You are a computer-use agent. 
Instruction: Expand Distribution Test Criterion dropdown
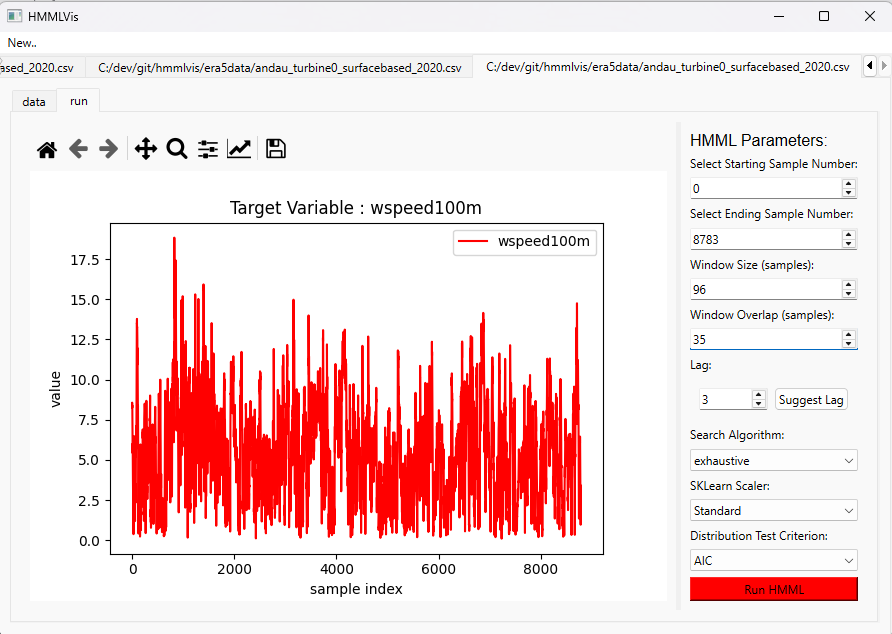click(x=773, y=561)
